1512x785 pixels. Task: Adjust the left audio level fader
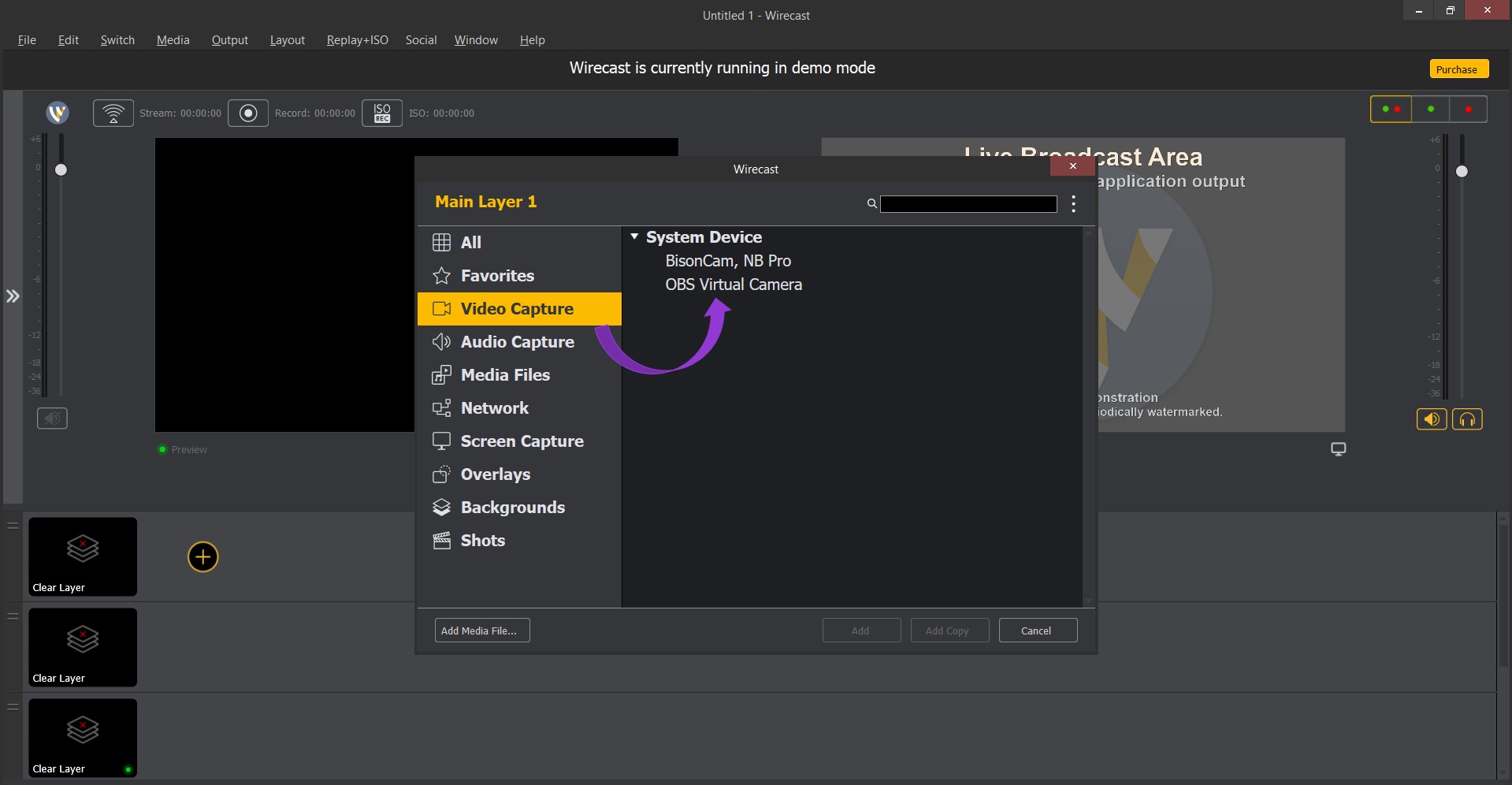[x=61, y=169]
